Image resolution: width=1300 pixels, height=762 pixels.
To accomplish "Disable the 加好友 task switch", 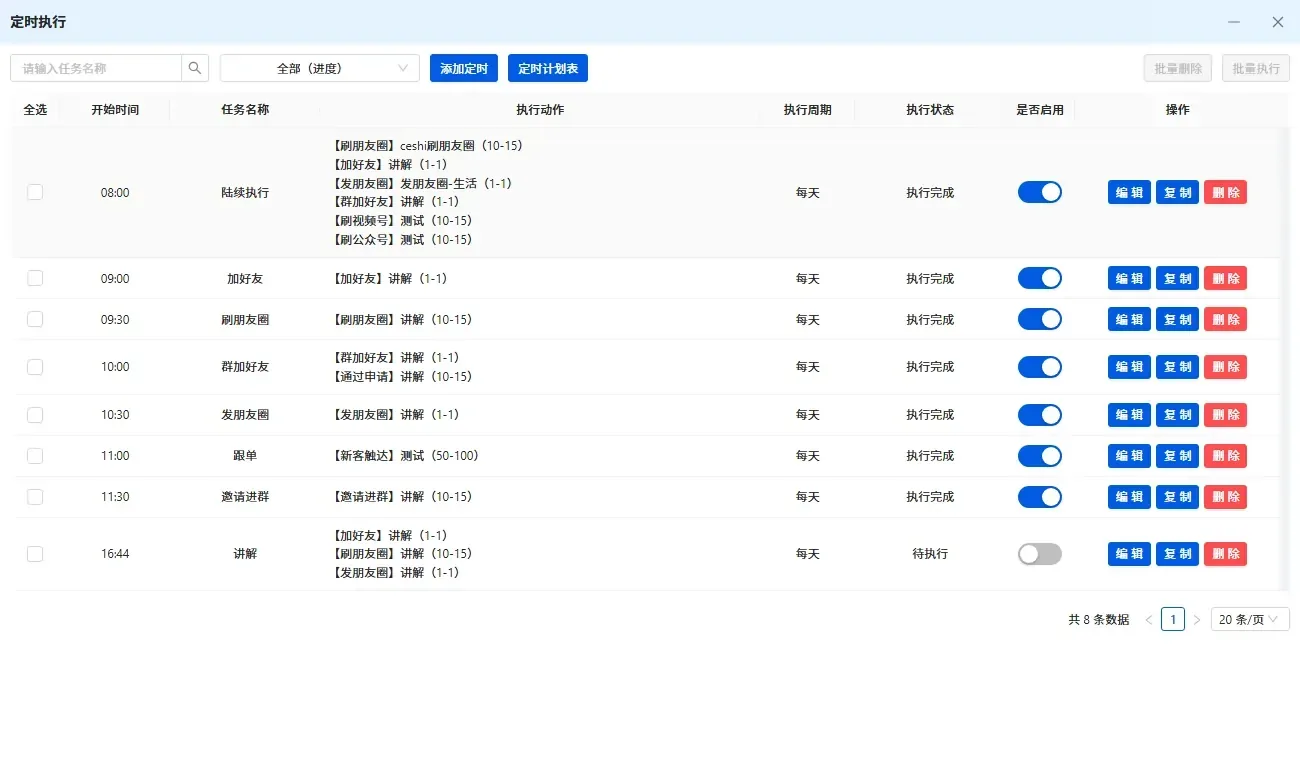I will point(1040,278).
